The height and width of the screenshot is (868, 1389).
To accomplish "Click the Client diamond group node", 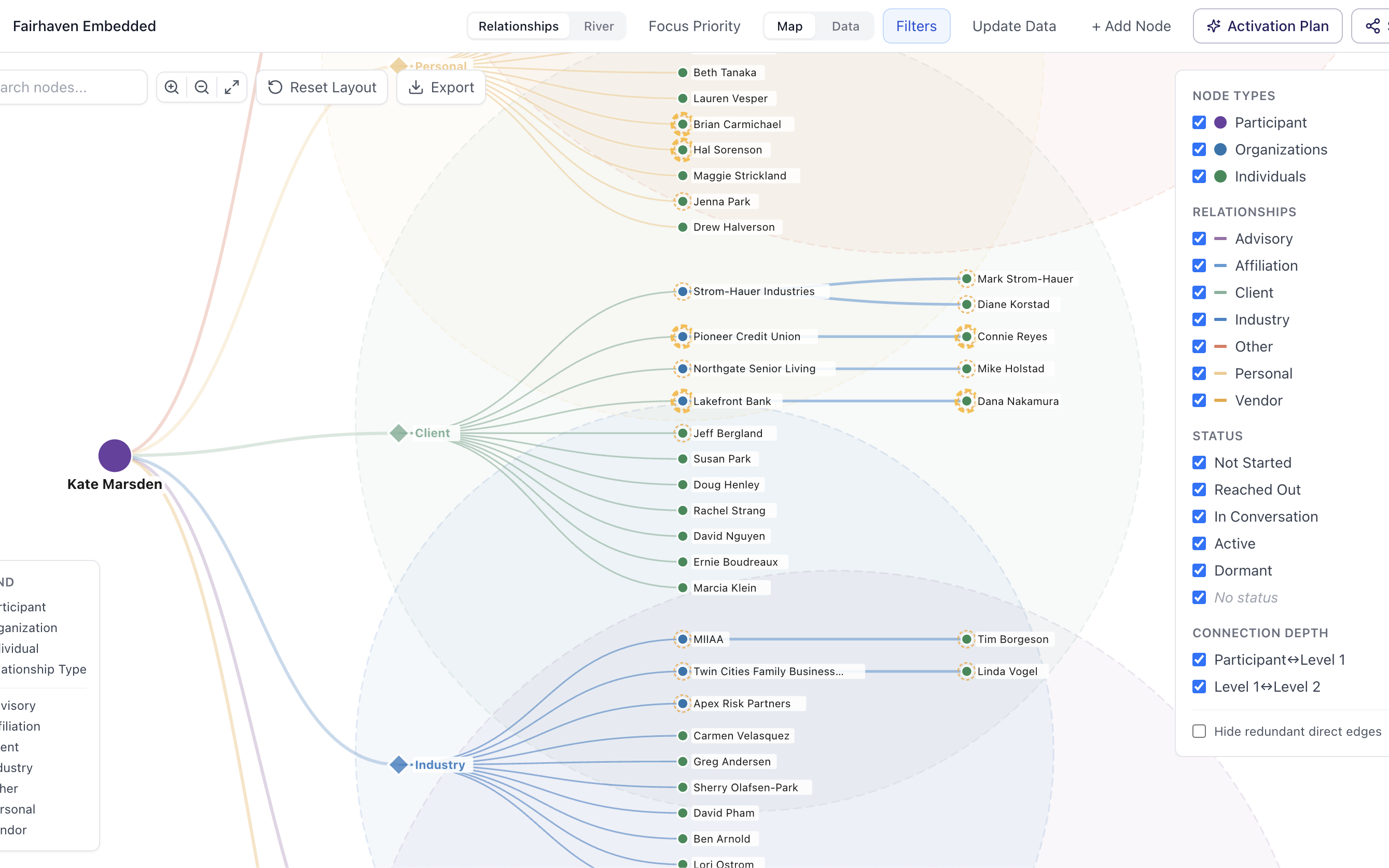I will coord(398,433).
